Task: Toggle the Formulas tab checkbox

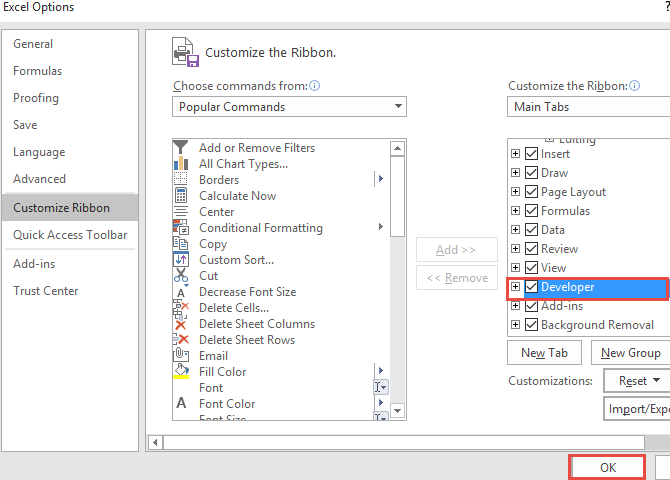Action: click(531, 210)
